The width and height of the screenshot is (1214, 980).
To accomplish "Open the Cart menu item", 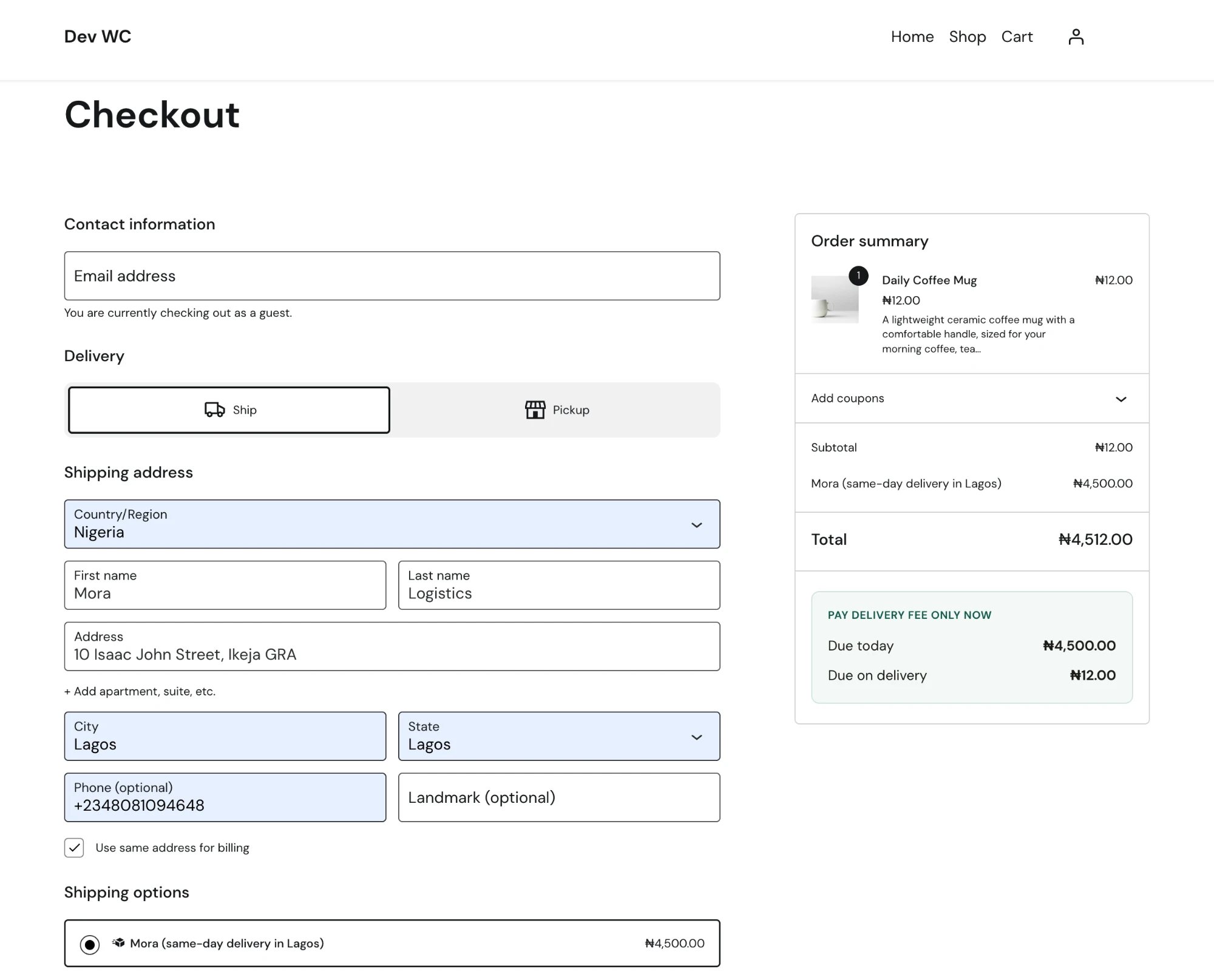I will 1017,37.
